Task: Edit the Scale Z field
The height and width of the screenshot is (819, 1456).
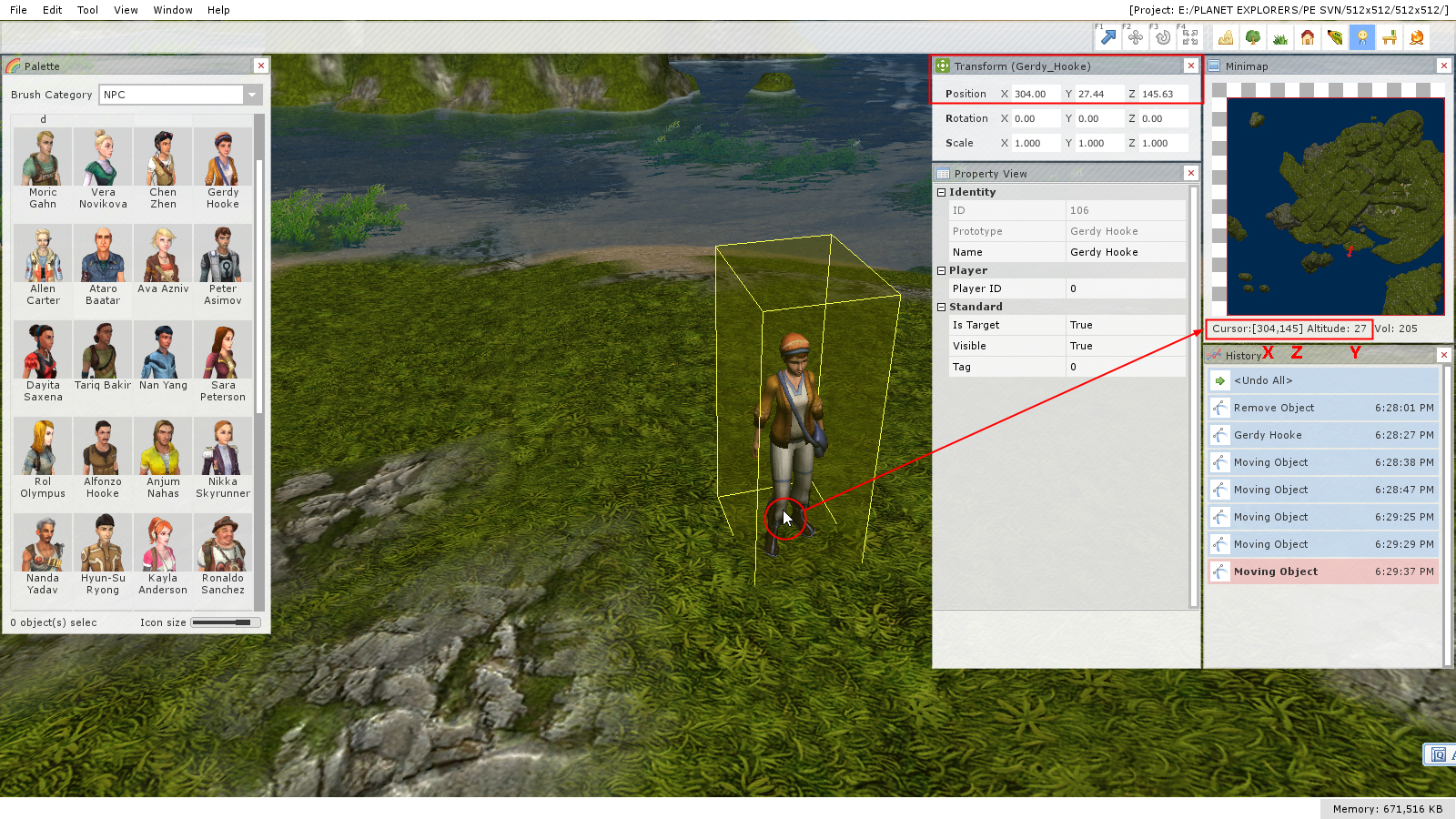Action: pos(1164,143)
